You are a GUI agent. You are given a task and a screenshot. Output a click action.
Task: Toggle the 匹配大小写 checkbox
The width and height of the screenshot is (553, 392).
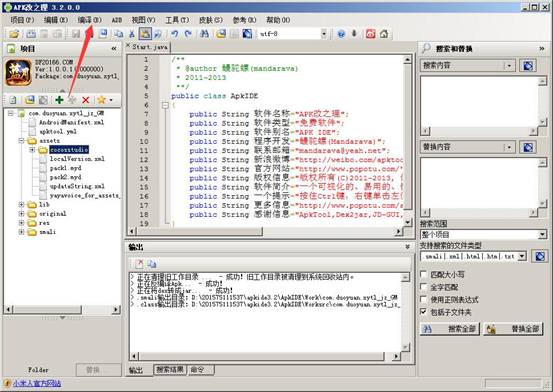tap(424, 274)
